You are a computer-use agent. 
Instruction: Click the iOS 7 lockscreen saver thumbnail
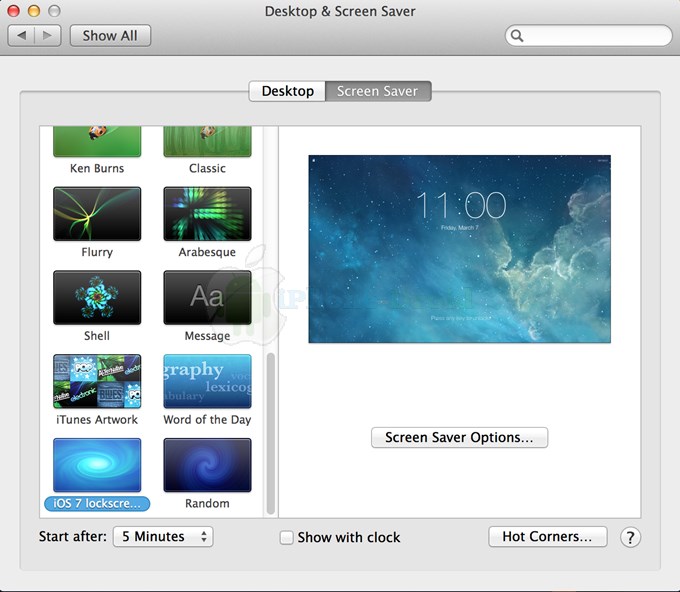(97, 465)
